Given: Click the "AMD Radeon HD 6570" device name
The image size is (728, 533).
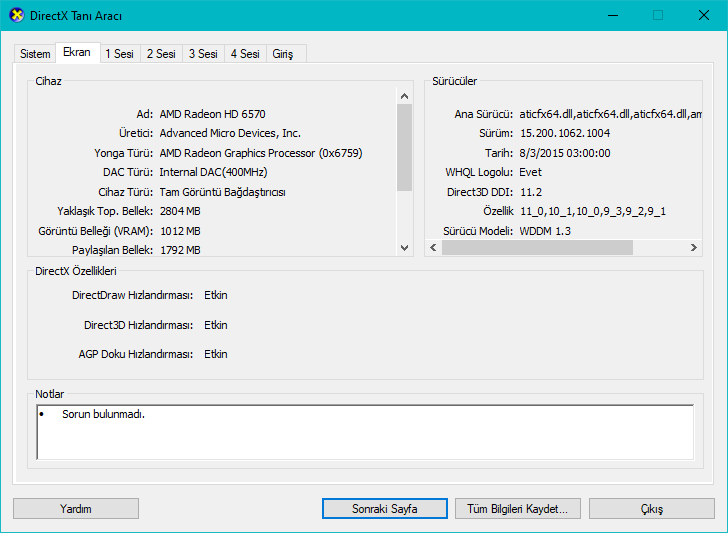Looking at the screenshot, I should pos(213,114).
